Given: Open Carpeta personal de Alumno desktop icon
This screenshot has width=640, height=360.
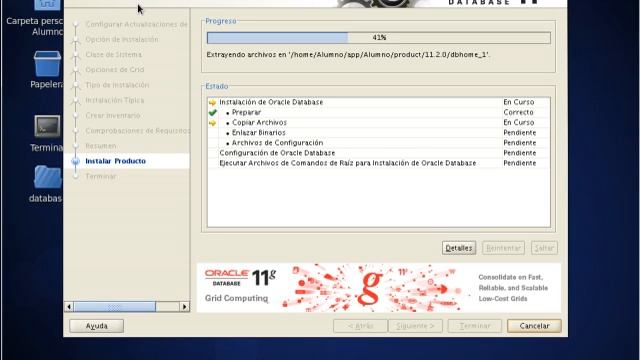Looking at the screenshot, I should tap(47, 5).
